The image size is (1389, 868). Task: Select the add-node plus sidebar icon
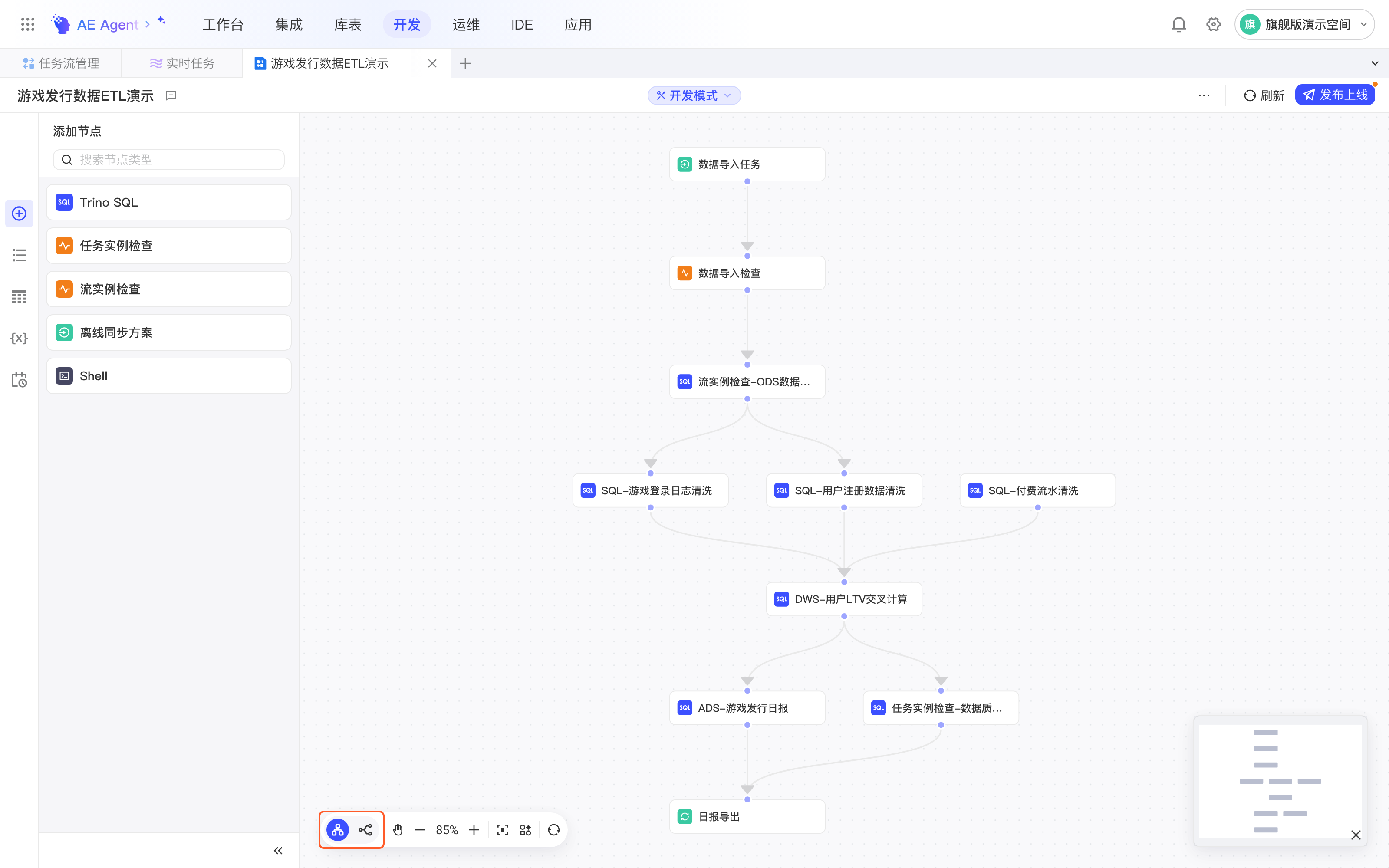click(x=19, y=214)
